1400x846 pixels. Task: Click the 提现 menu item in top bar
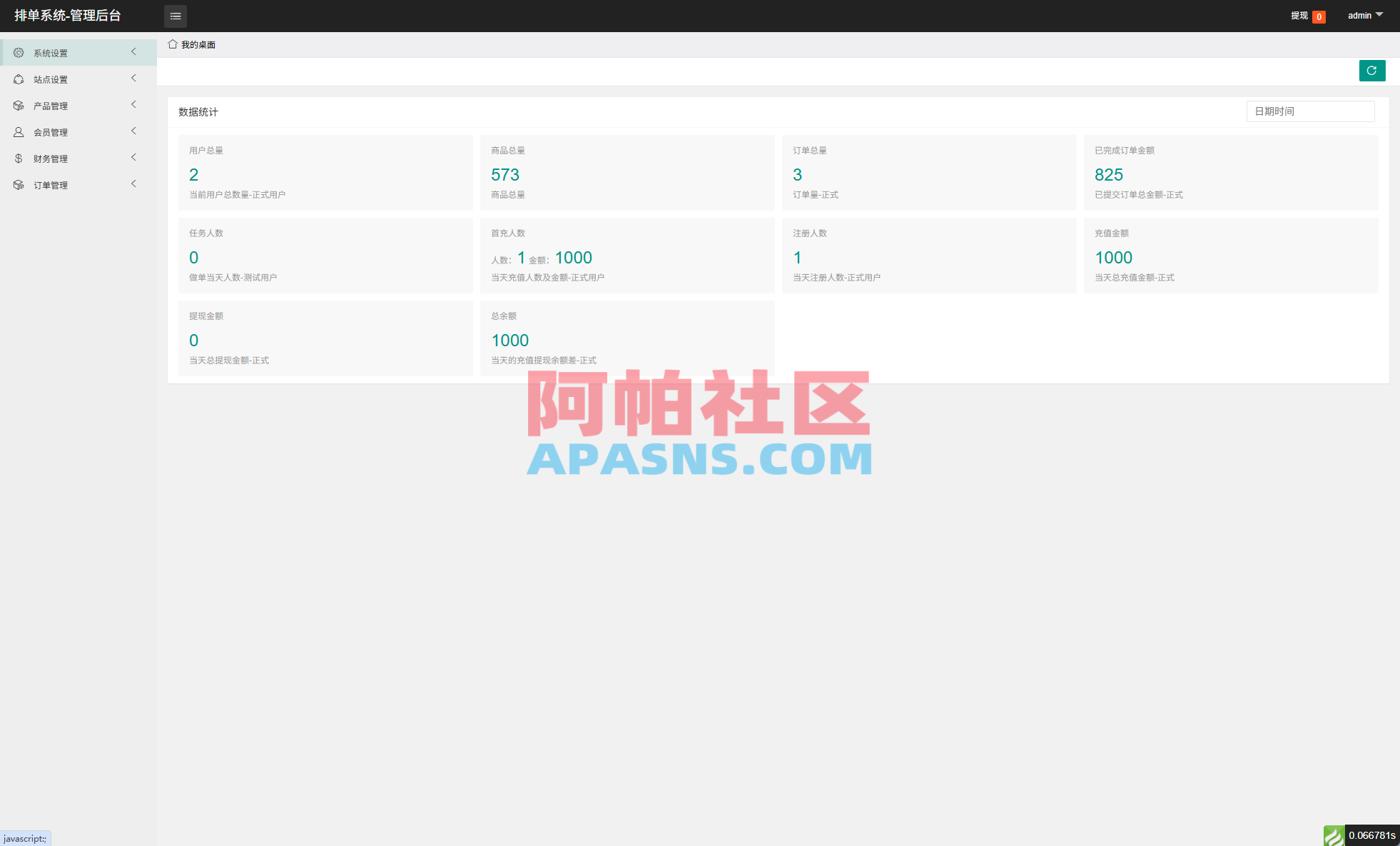[1298, 15]
